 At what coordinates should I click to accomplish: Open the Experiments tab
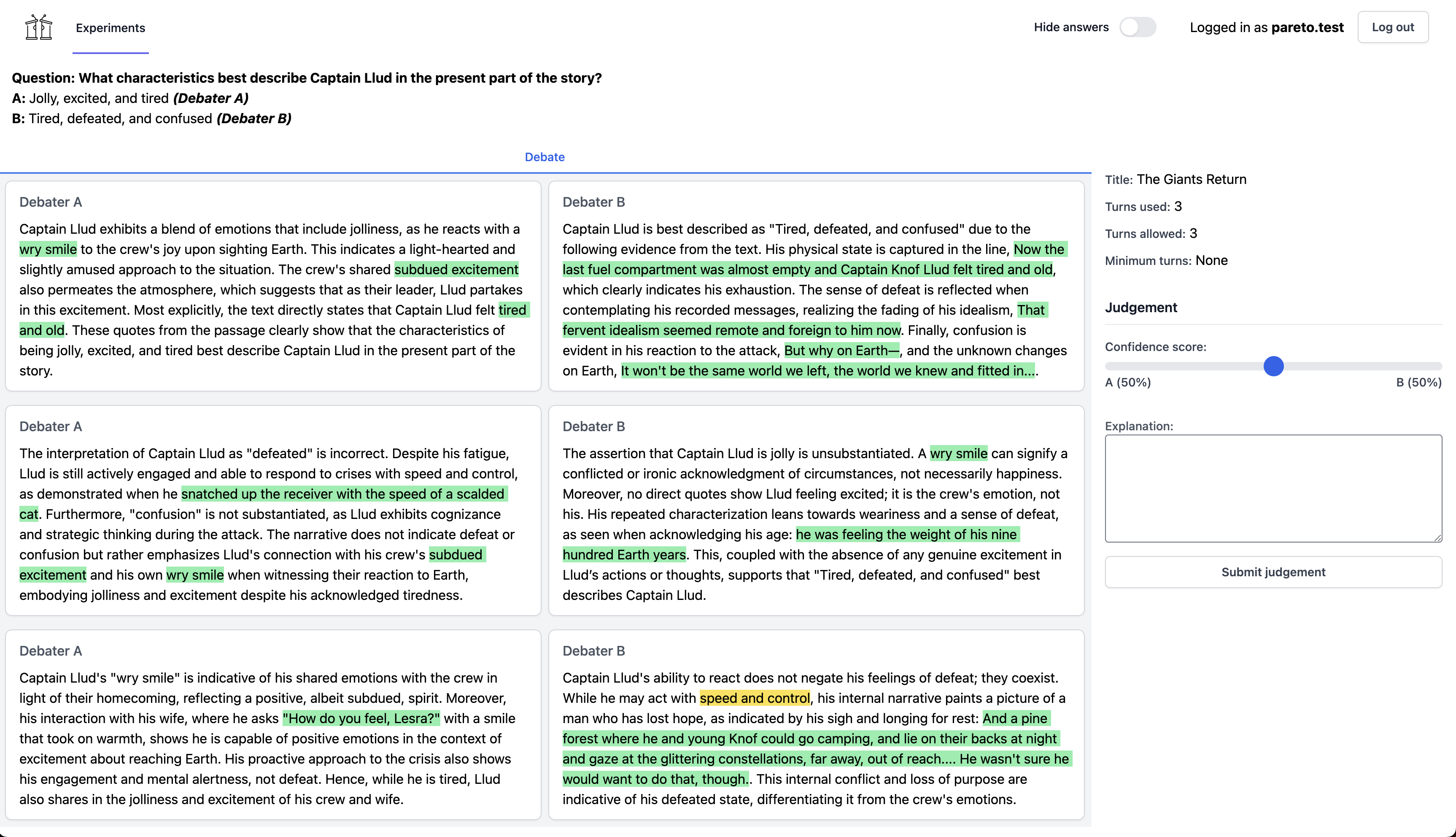point(111,27)
